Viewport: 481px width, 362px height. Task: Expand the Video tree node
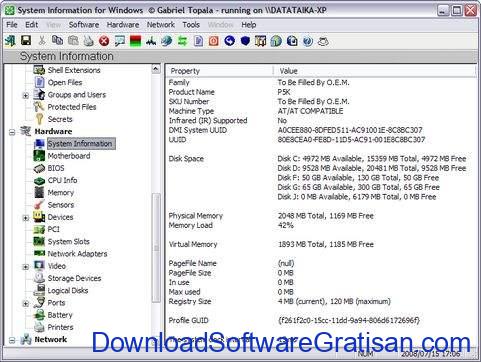pos(26,267)
